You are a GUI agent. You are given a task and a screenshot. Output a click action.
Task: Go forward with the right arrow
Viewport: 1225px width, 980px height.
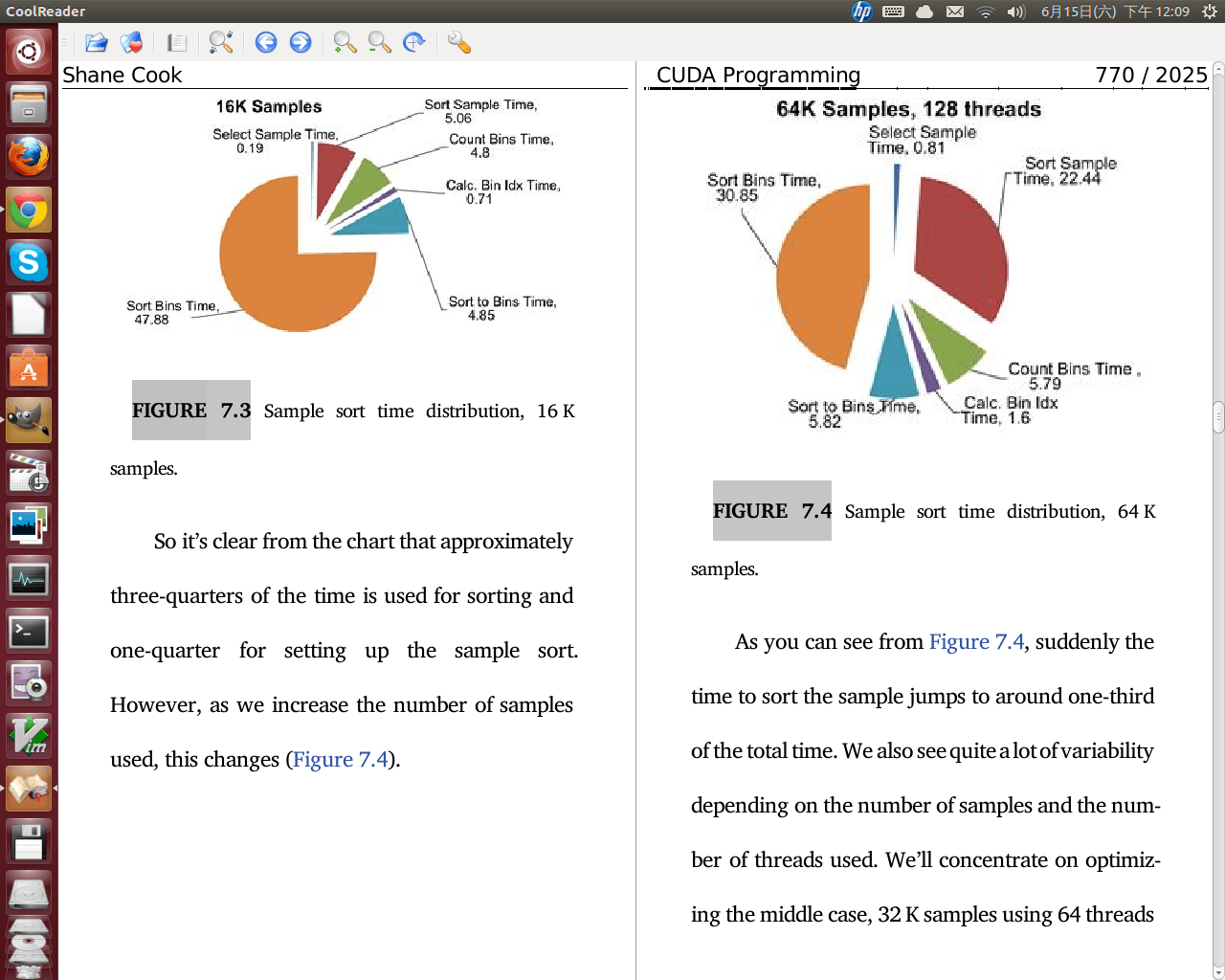(301, 42)
